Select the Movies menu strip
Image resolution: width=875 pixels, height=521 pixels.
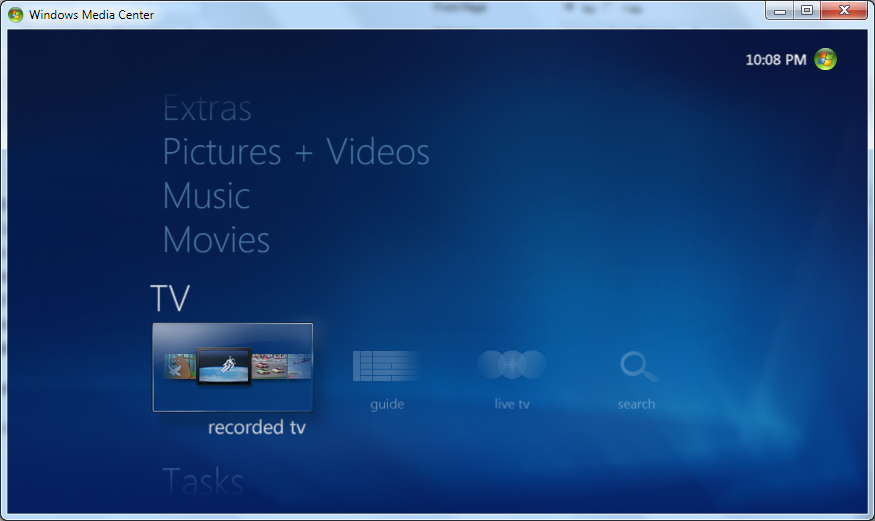(216, 240)
